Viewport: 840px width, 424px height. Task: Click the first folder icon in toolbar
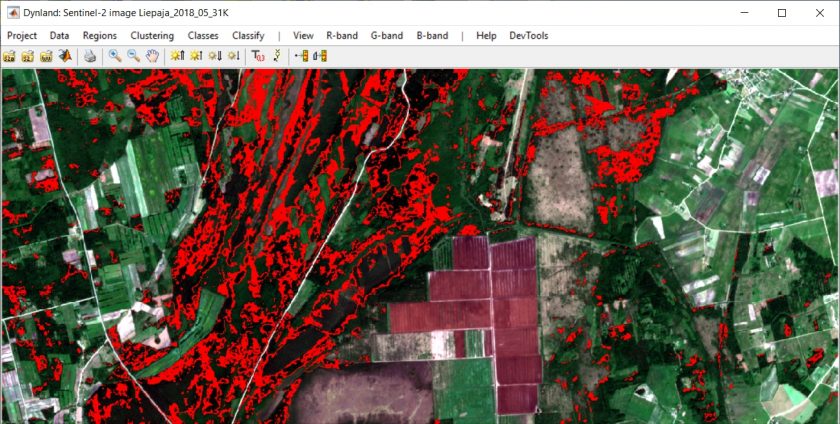(x=9, y=56)
